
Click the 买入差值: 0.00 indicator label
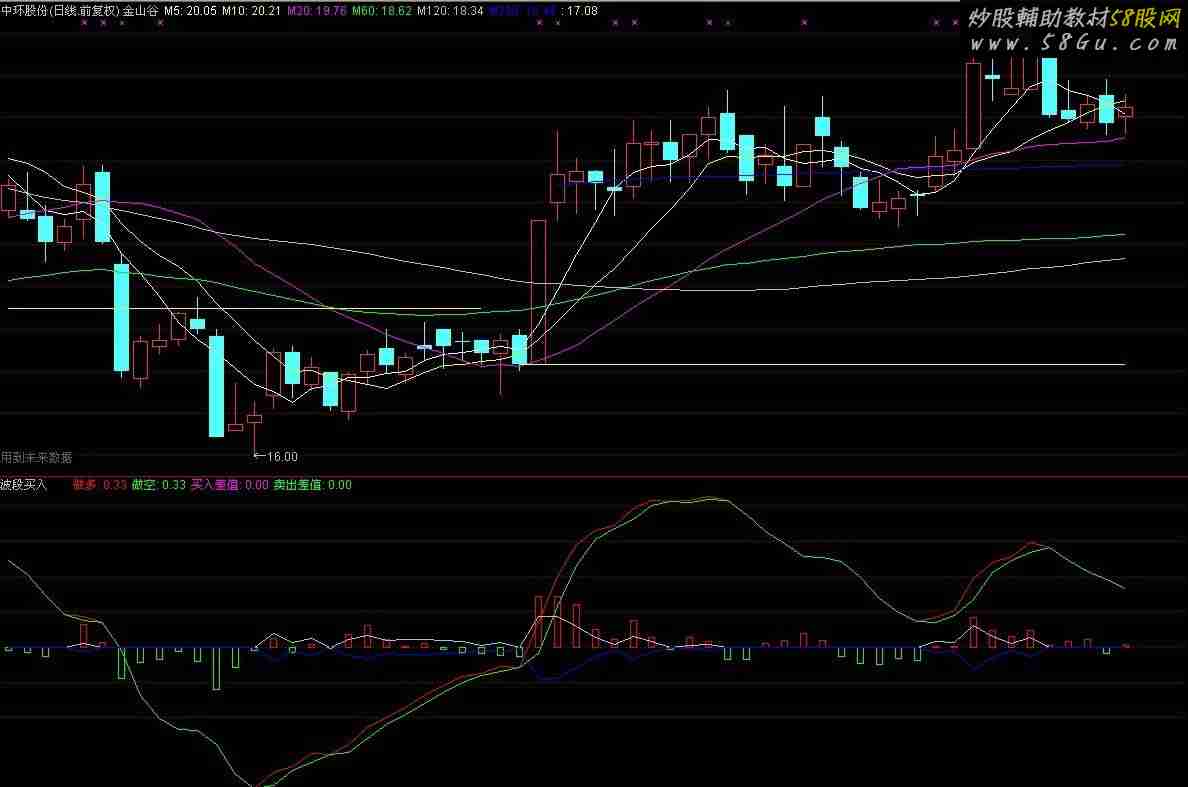coord(229,485)
